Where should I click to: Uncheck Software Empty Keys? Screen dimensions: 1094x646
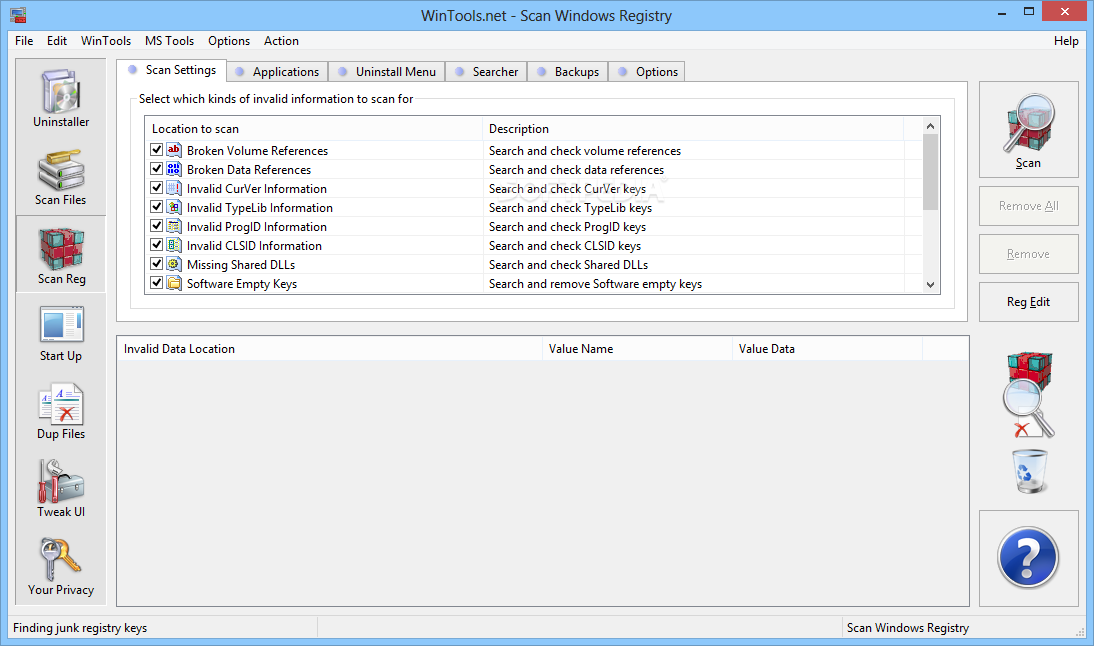tap(156, 283)
